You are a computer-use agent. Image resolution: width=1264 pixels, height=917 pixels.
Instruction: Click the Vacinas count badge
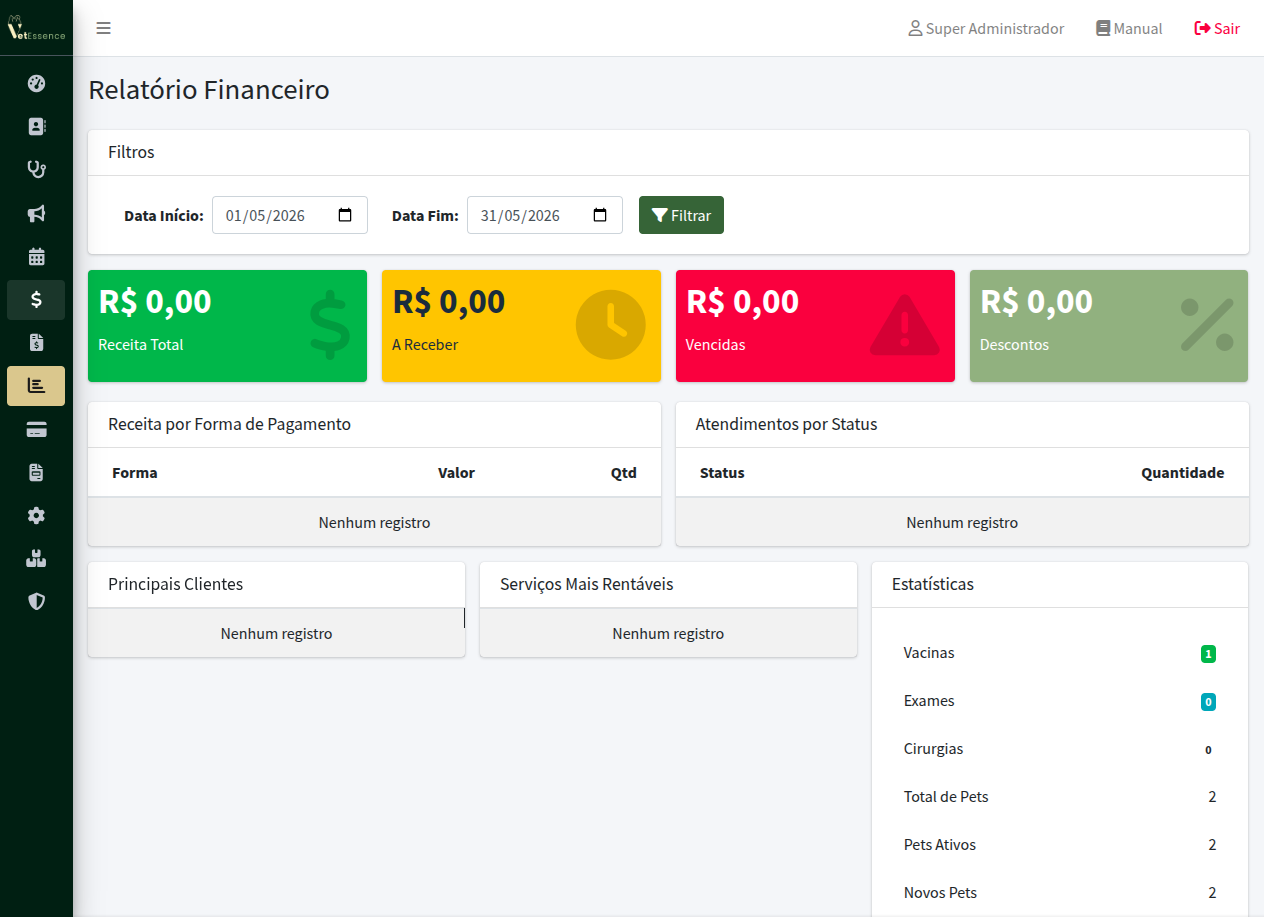[x=1208, y=654]
